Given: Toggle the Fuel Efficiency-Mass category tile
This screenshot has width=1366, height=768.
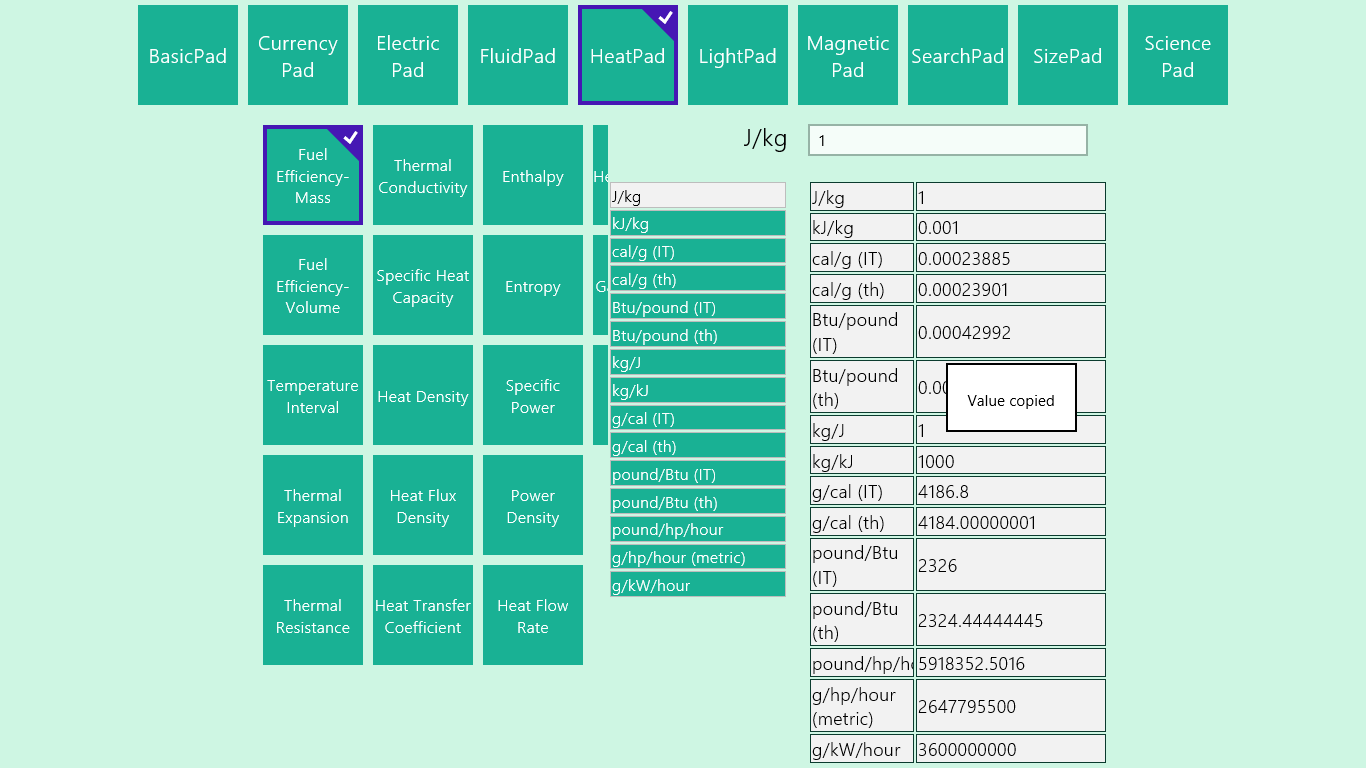Looking at the screenshot, I should click(x=313, y=175).
